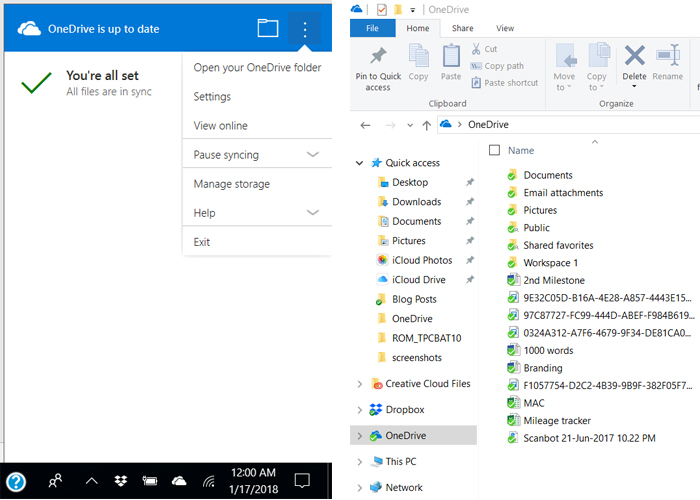Go back with the Explorer back arrow
This screenshot has width=700, height=500.
[365, 125]
